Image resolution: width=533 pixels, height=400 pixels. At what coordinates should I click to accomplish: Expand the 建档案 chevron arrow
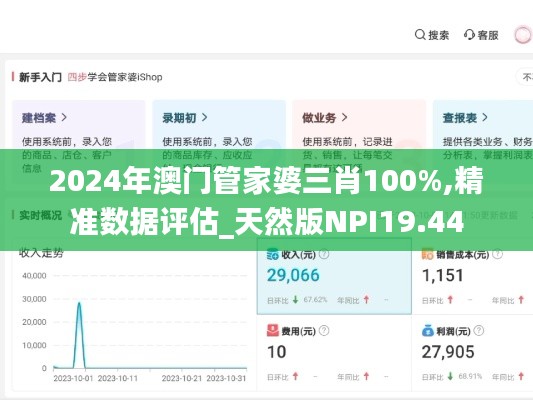[x=64, y=118]
